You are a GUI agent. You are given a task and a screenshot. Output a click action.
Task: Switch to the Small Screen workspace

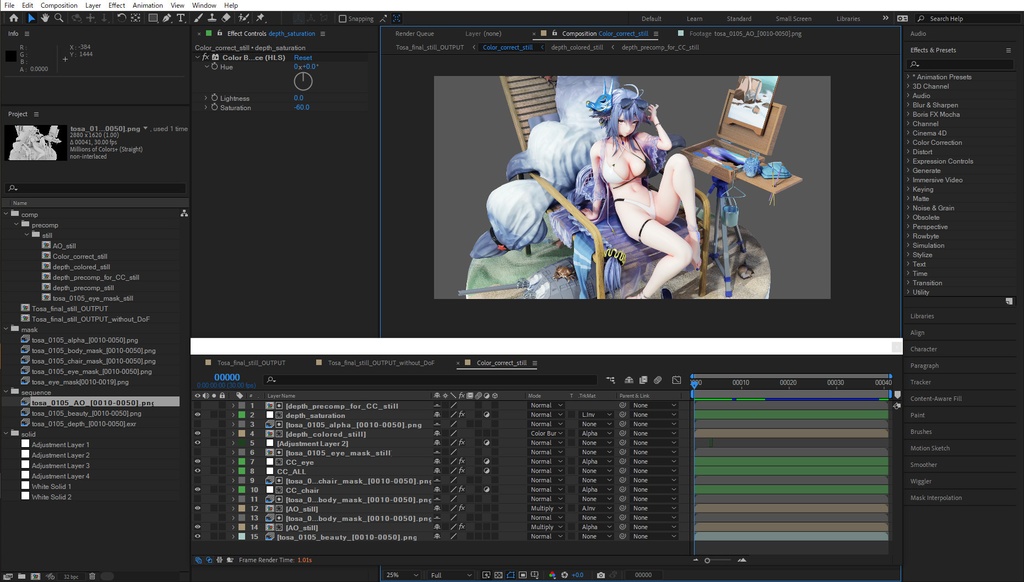[793, 19]
